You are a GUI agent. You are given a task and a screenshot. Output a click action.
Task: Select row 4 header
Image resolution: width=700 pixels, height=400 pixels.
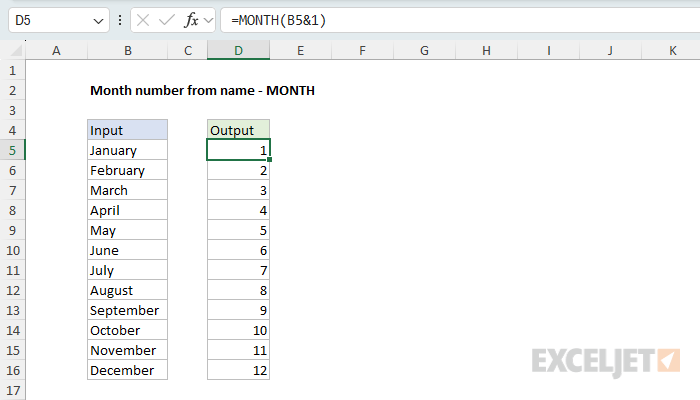pyautogui.click(x=12, y=130)
